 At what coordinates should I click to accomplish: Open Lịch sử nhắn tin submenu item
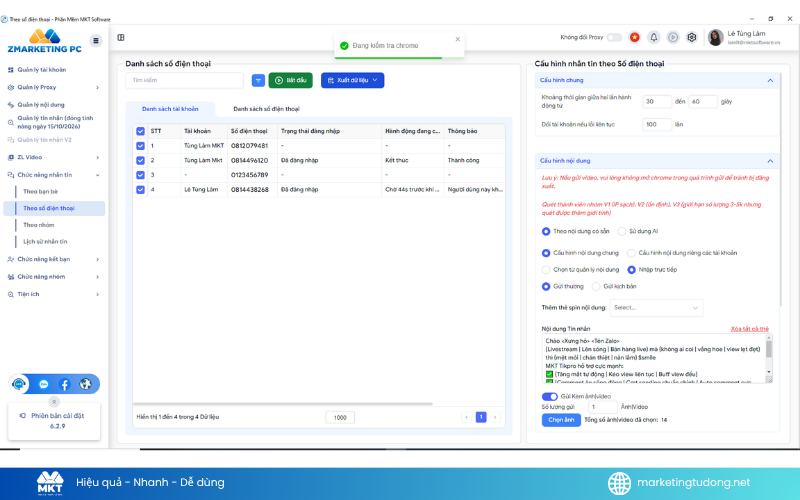coord(45,242)
